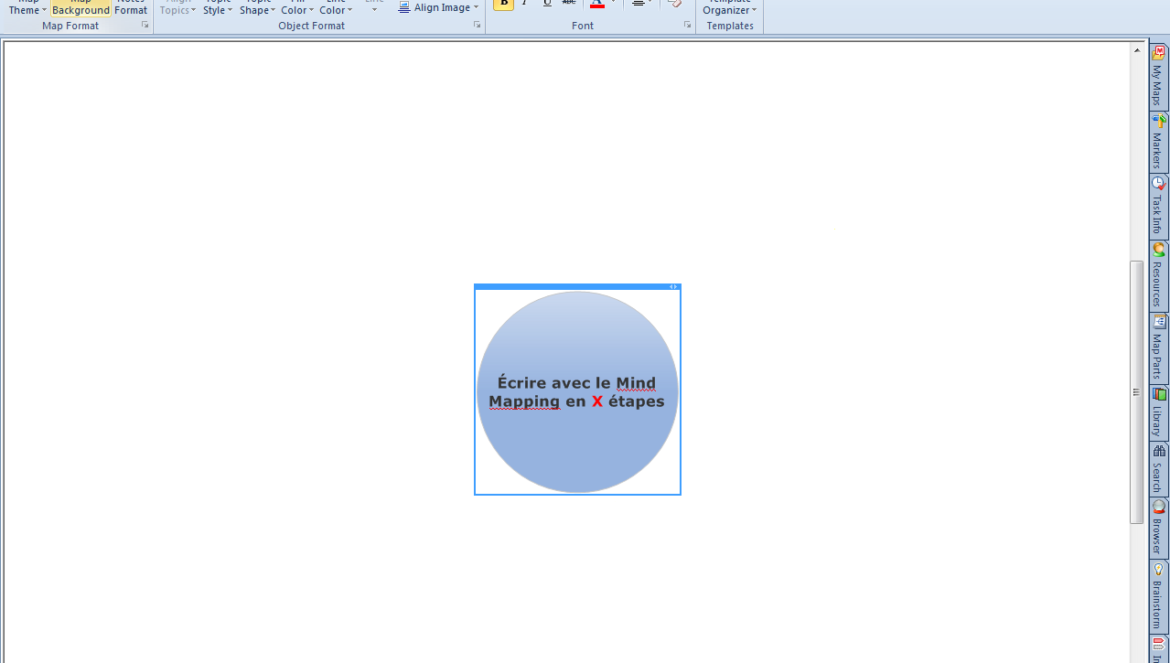Image resolution: width=1170 pixels, height=663 pixels.
Task: Toggle italic formatting button
Action: point(525,4)
